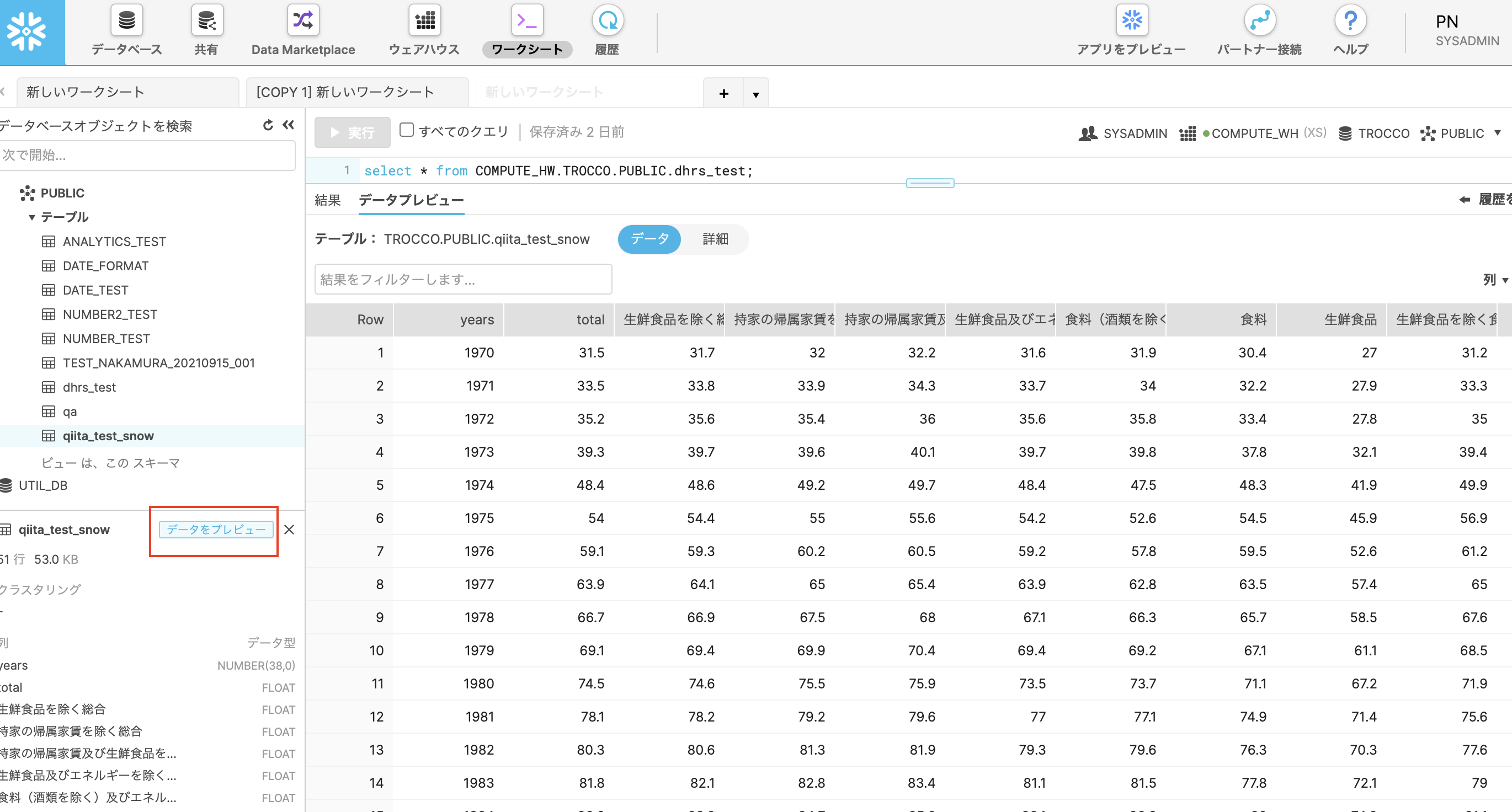Image resolution: width=1512 pixels, height=812 pixels.
Task: Click the 結果をフィルターします filter field
Action: coord(463,279)
